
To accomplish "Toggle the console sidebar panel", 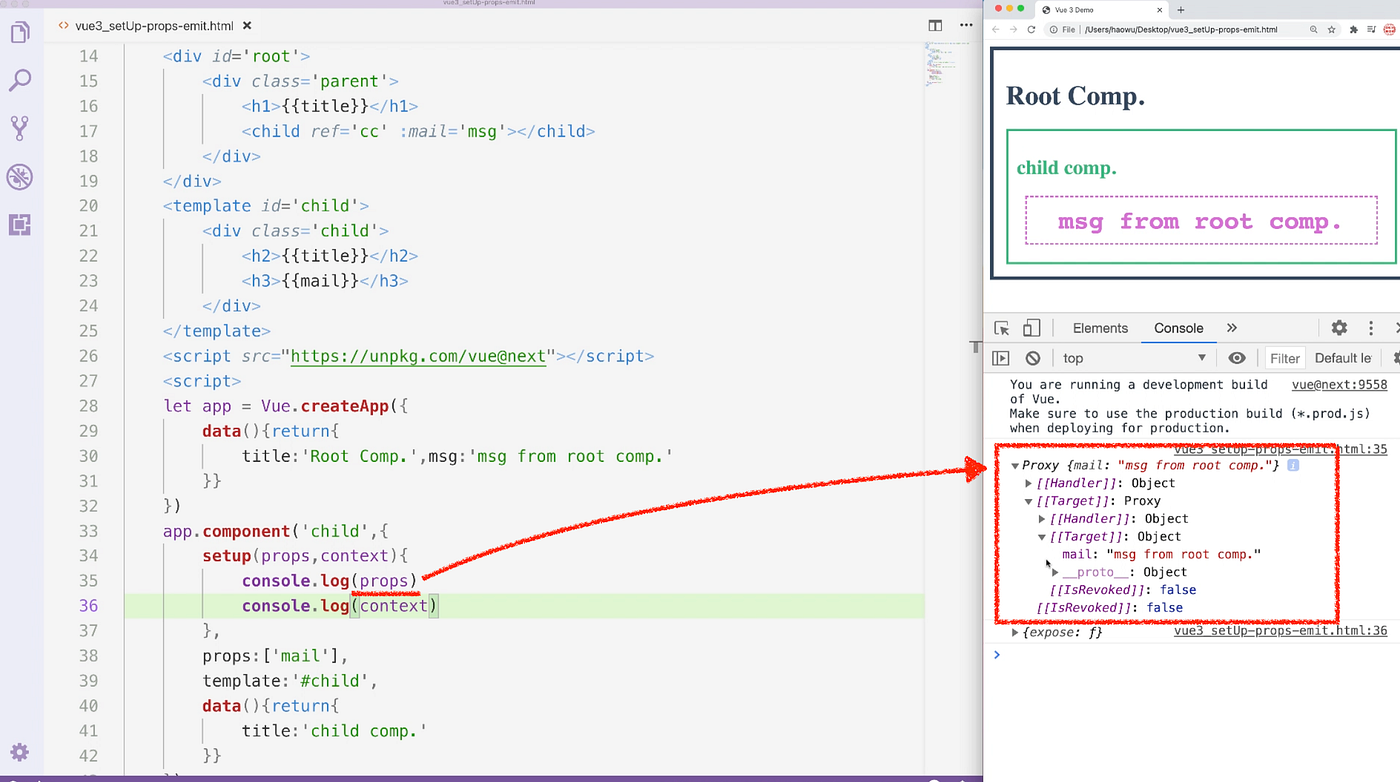I will point(1001,358).
